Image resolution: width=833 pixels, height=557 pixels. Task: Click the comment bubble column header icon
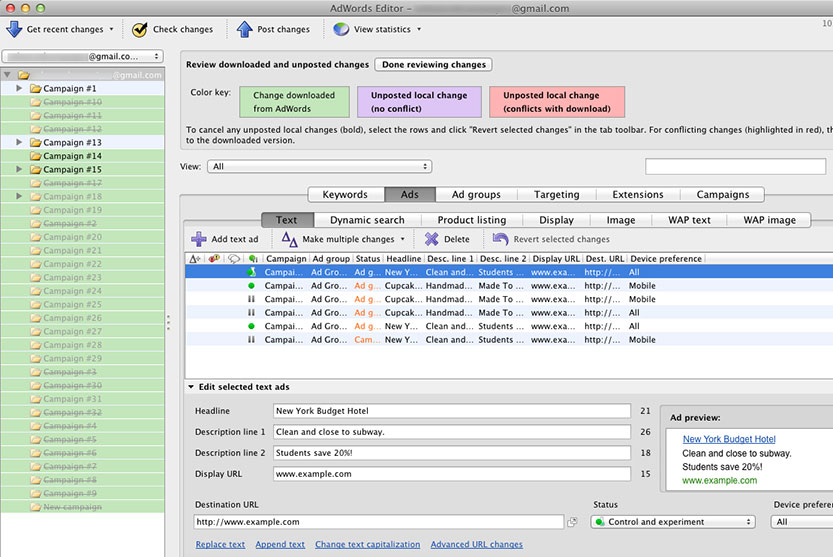coord(234,259)
